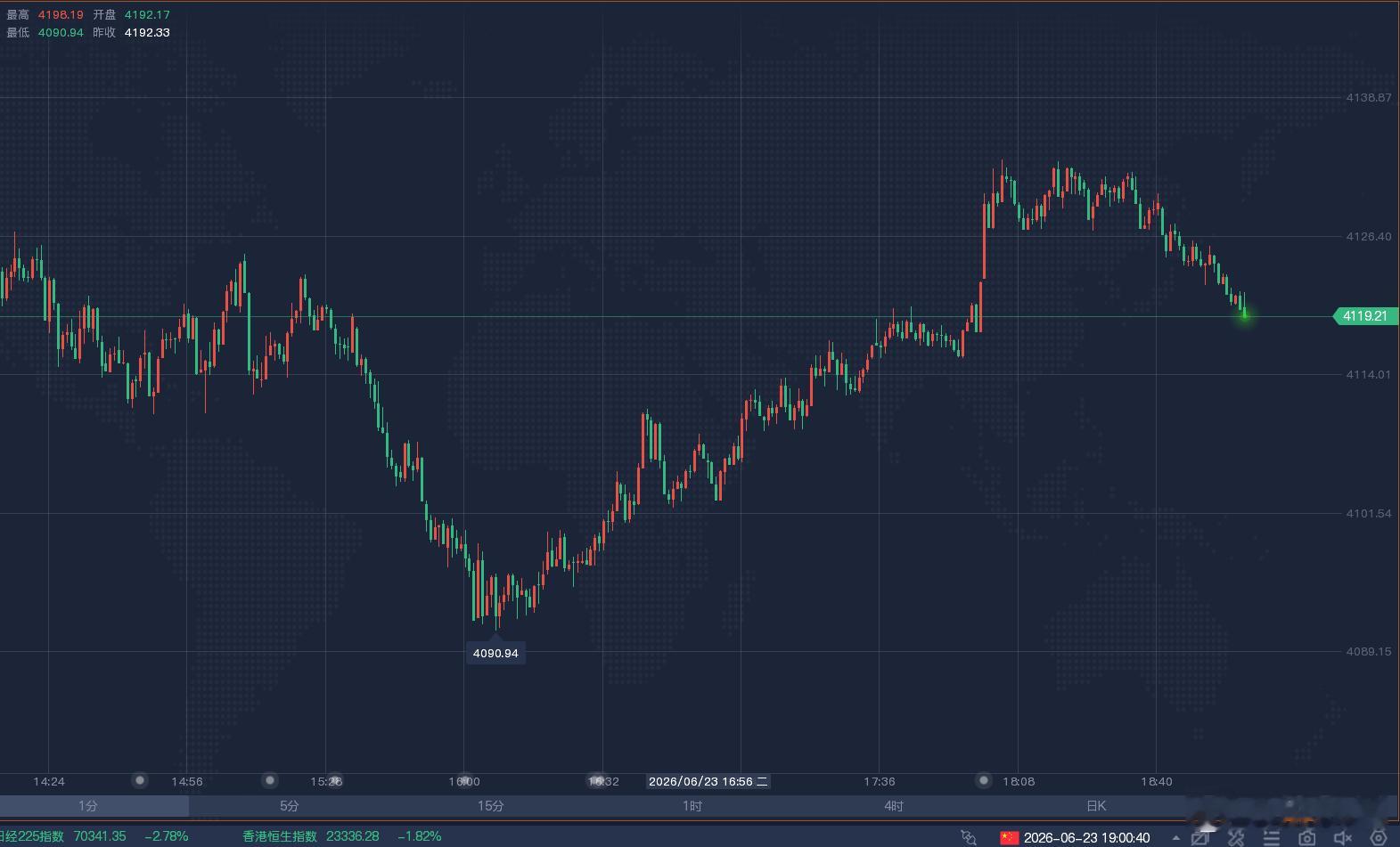1400x847 pixels.
Task: Open the network connection plug icon
Action: pos(969,837)
